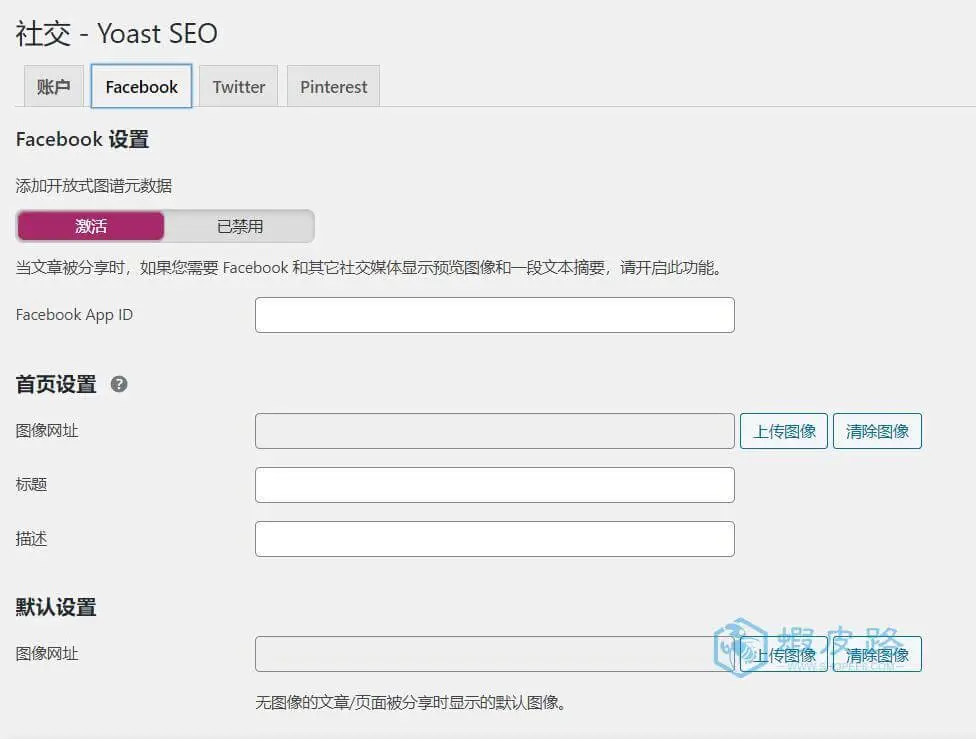
Task: Switch to the Pinterest tab
Action: 333,87
